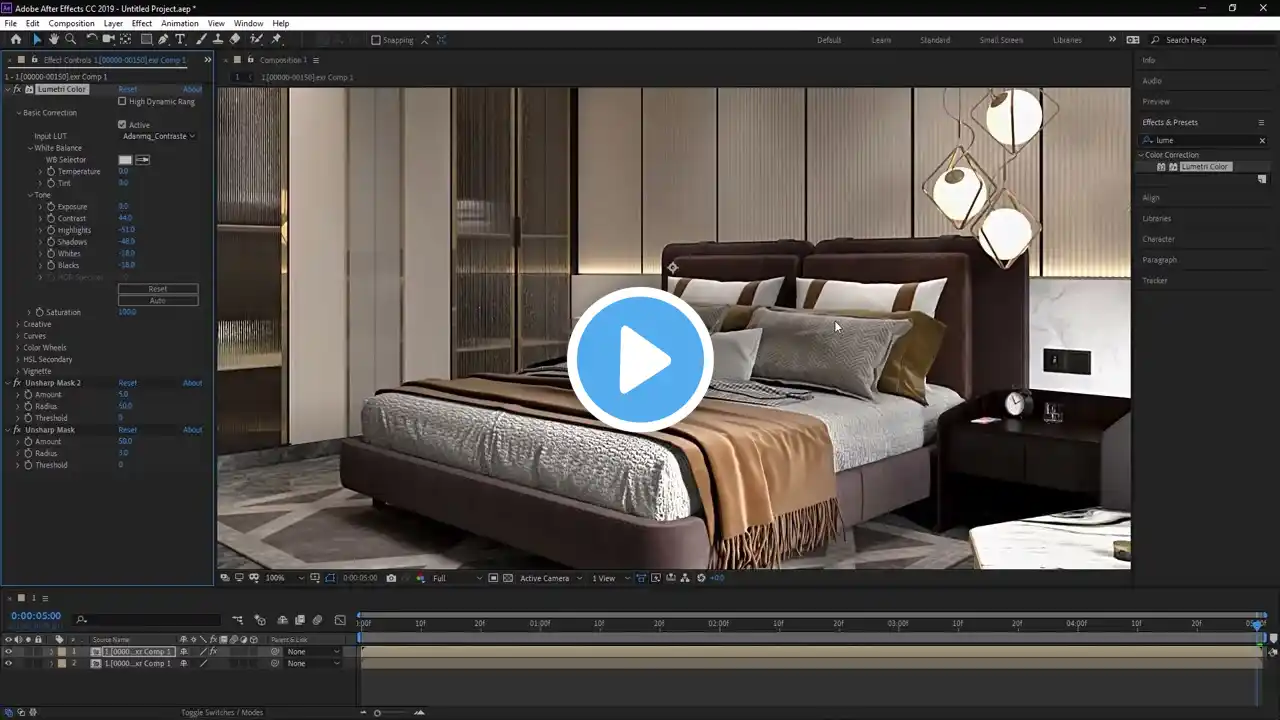Viewport: 1280px width, 720px height.
Task: Click the Contrast value 44.0
Action: (x=125, y=218)
